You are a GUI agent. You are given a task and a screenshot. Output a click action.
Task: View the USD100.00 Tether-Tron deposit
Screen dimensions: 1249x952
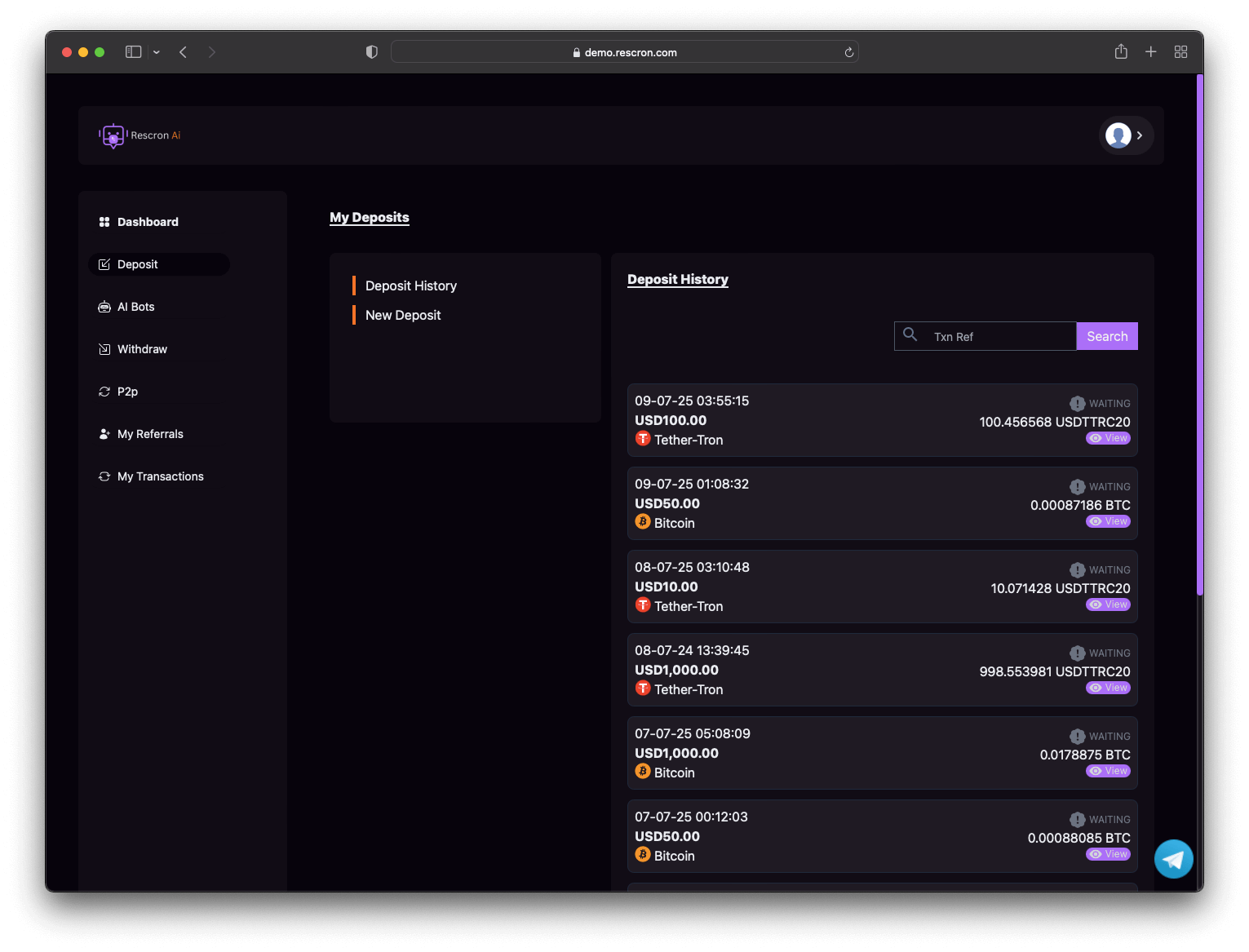1108,438
